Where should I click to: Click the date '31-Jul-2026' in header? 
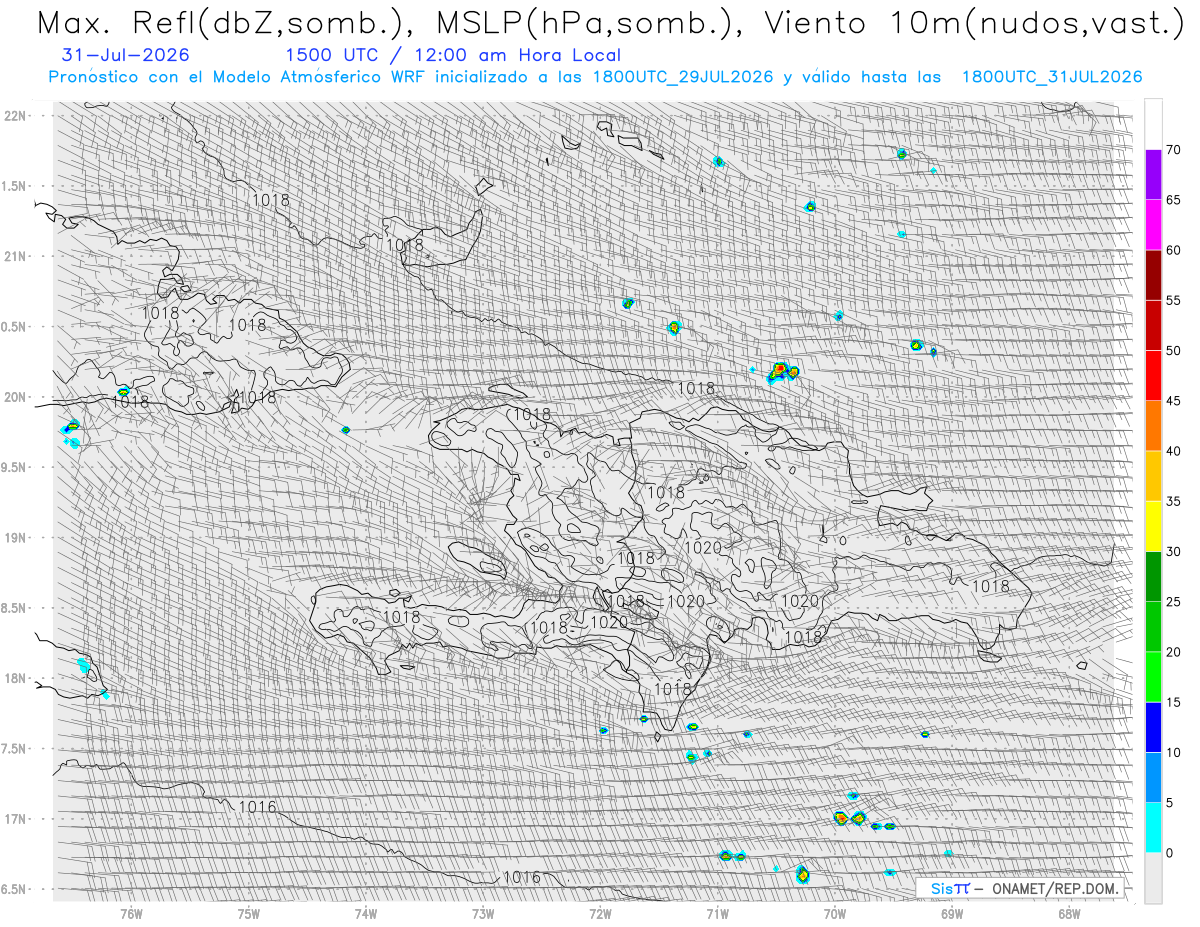click(124, 55)
